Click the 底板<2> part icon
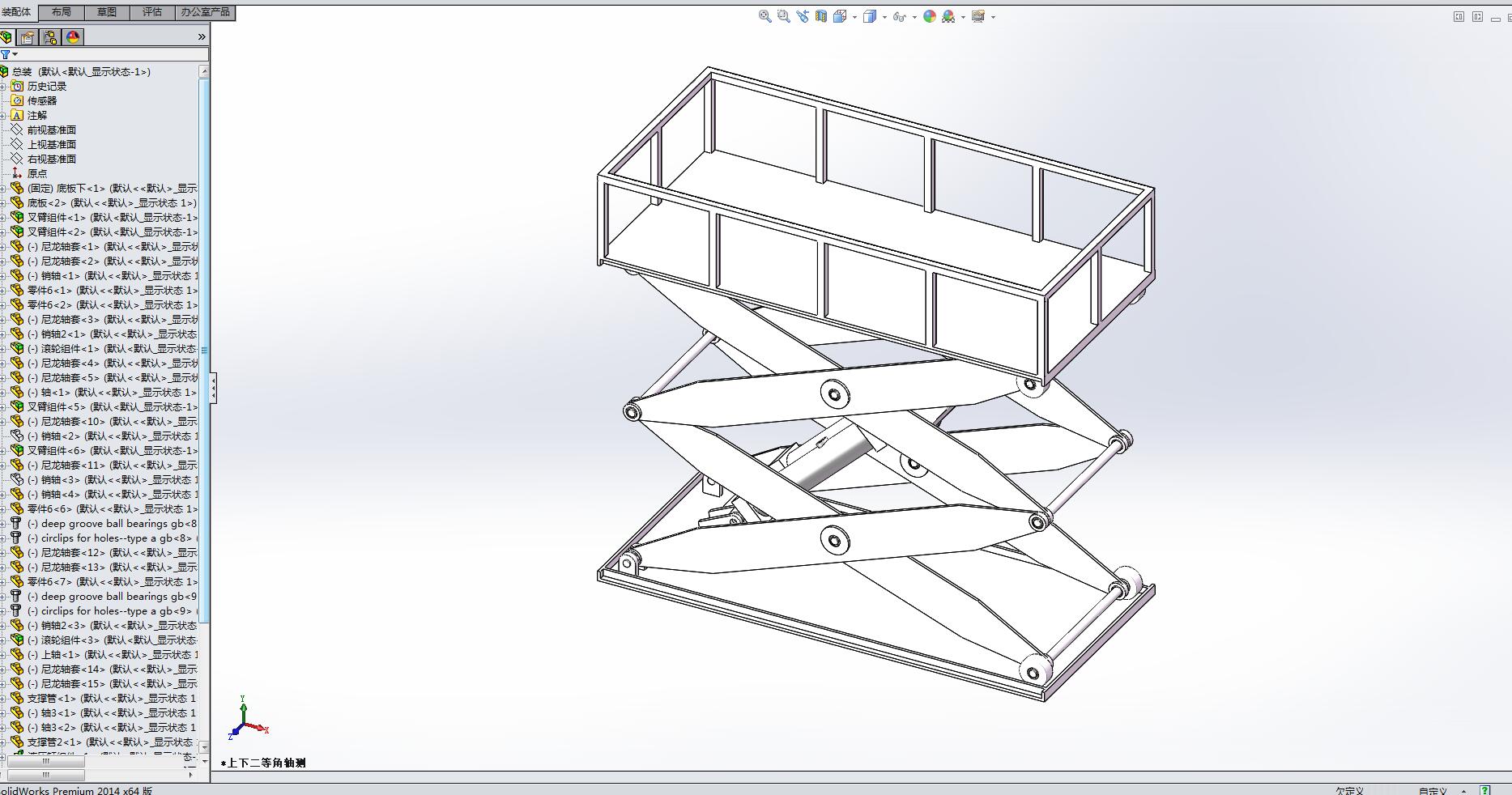Screen dimensions: 1512x795 point(17,202)
